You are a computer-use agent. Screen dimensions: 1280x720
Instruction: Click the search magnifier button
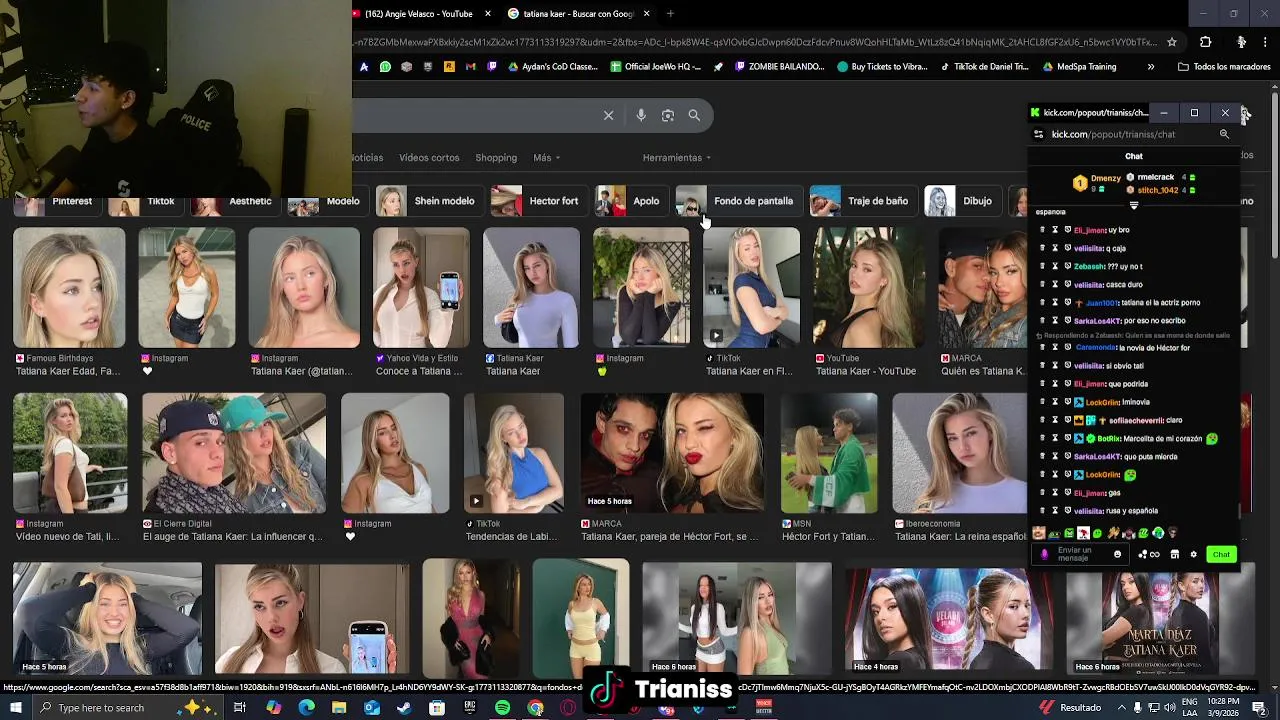pos(694,115)
